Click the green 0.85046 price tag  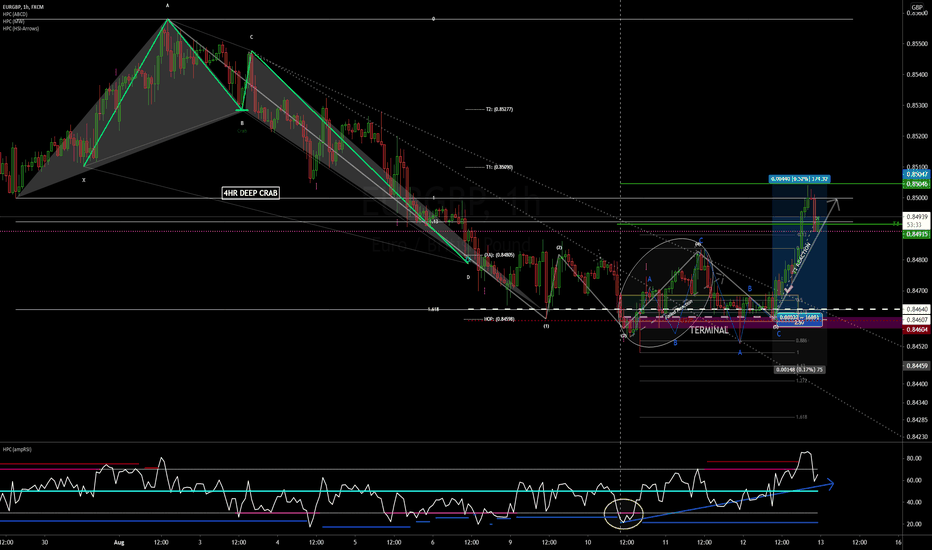(917, 184)
